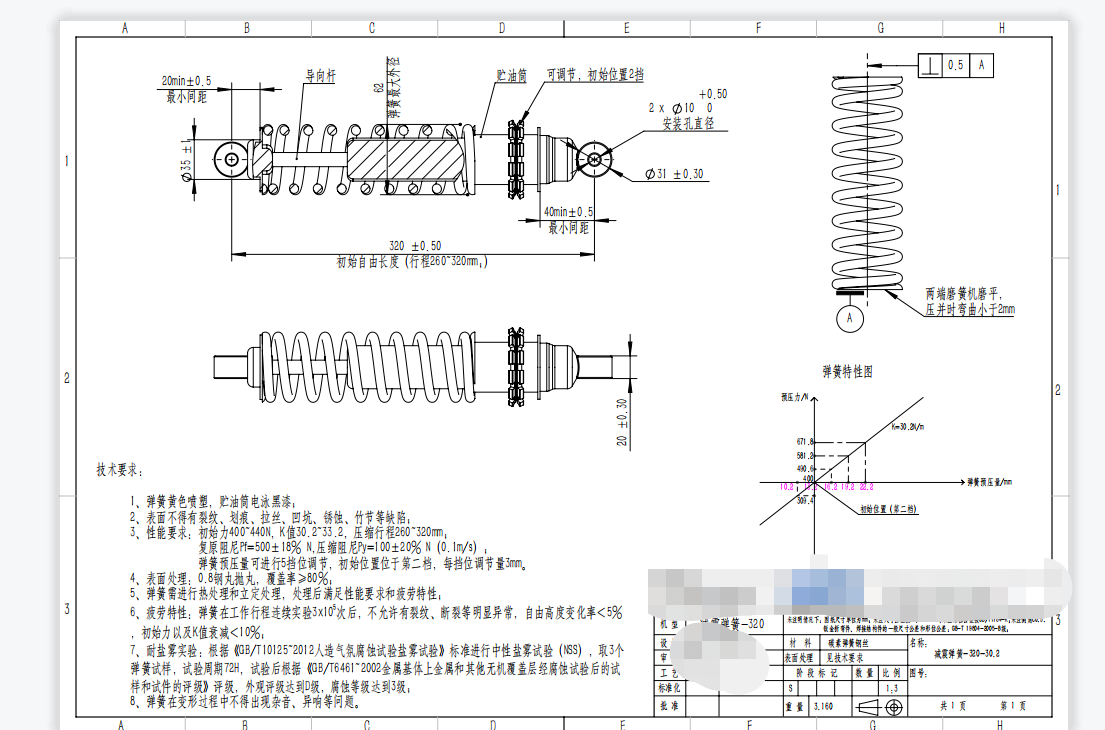
Task: Click the weight value 3.160 cell
Action: pyautogui.click(x=825, y=706)
